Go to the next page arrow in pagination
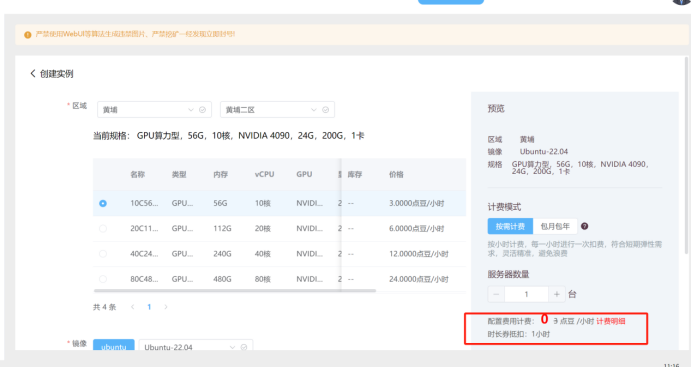Image resolution: width=692 pixels, height=367 pixels. click(166, 307)
